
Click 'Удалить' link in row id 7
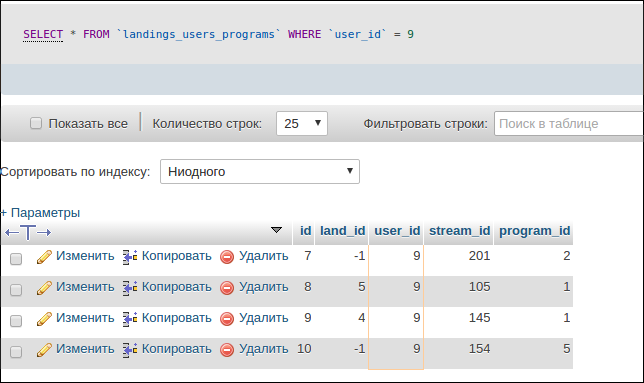point(264,256)
